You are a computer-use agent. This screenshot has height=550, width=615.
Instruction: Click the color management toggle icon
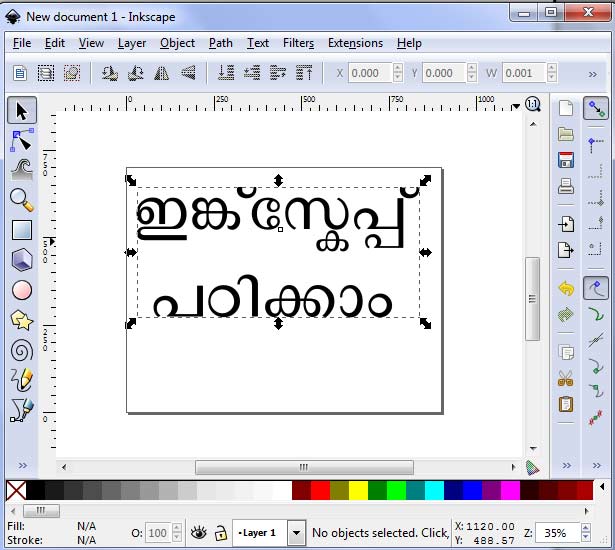click(x=532, y=467)
